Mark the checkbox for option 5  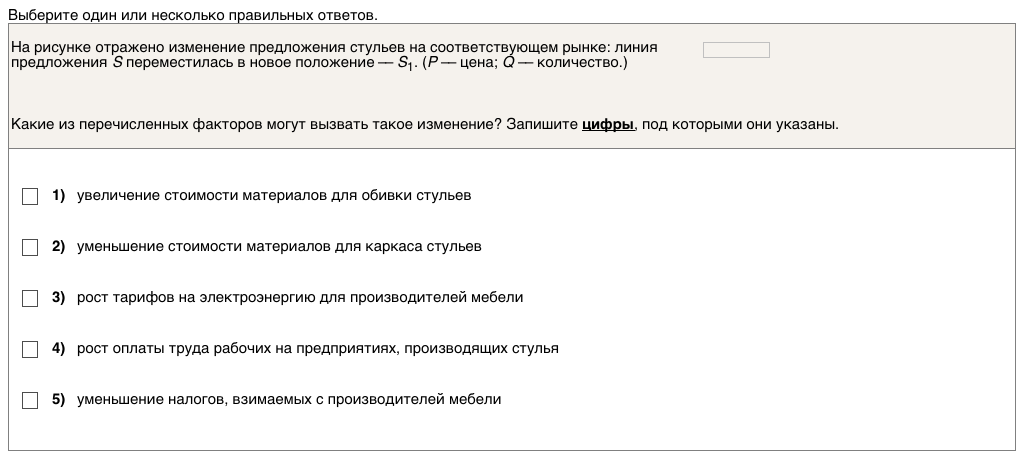[30, 400]
